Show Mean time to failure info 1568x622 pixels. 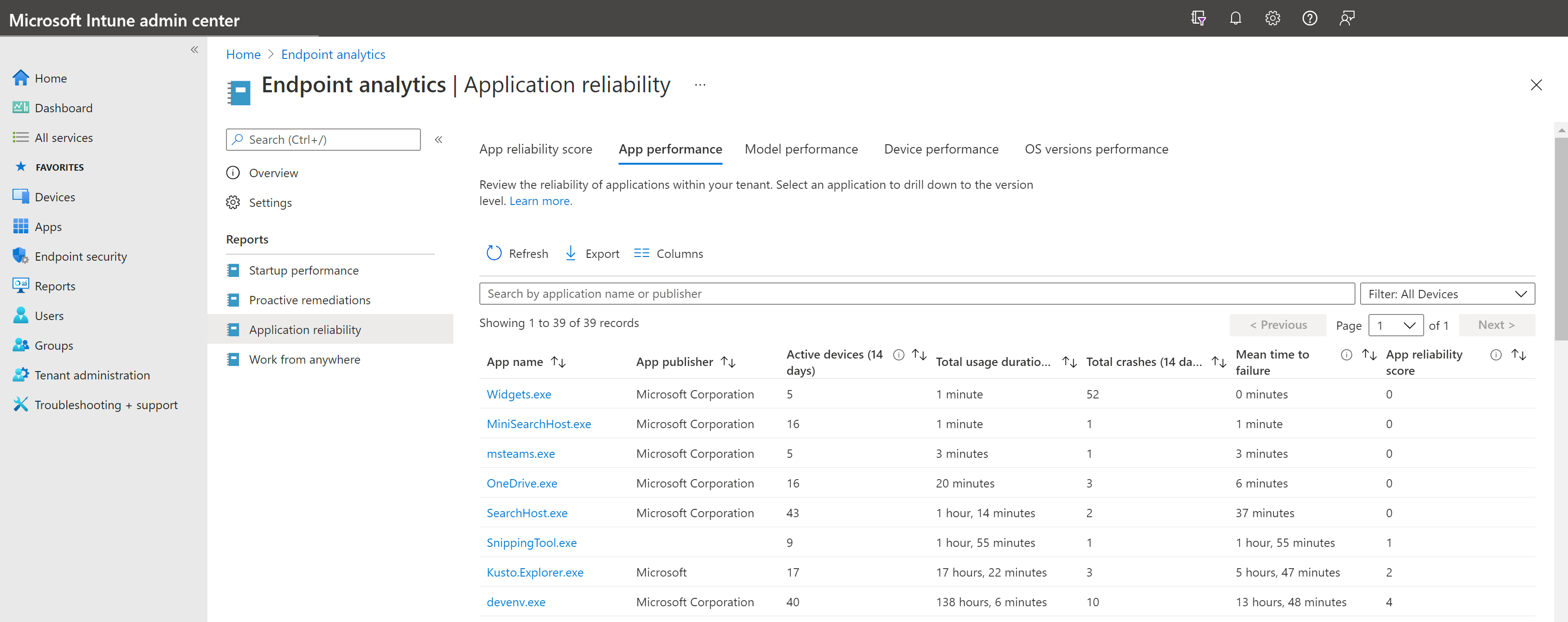[x=1347, y=355]
